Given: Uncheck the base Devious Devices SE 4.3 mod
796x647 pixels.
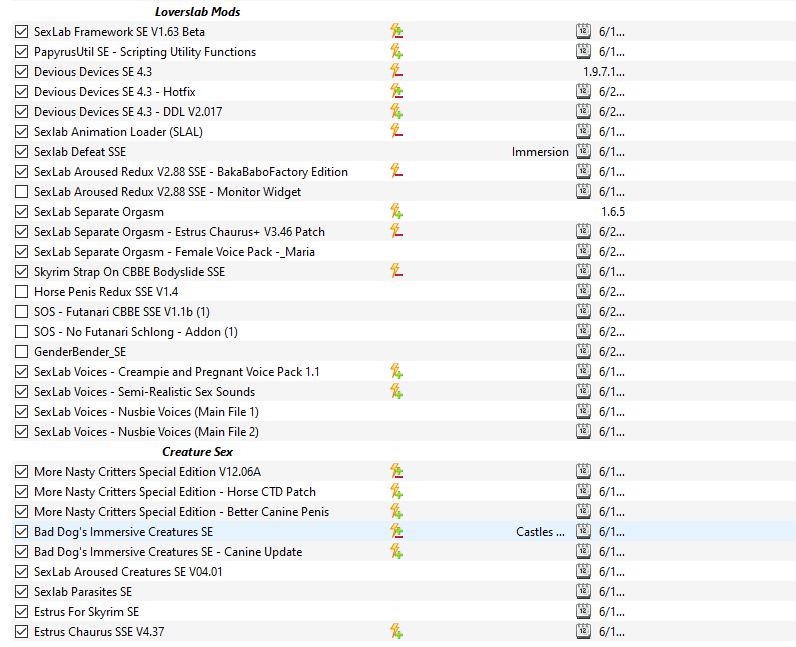Looking at the screenshot, I should pyautogui.click(x=21, y=72).
